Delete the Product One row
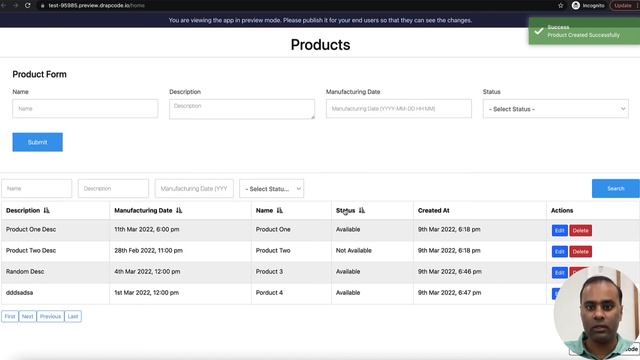 click(x=580, y=231)
